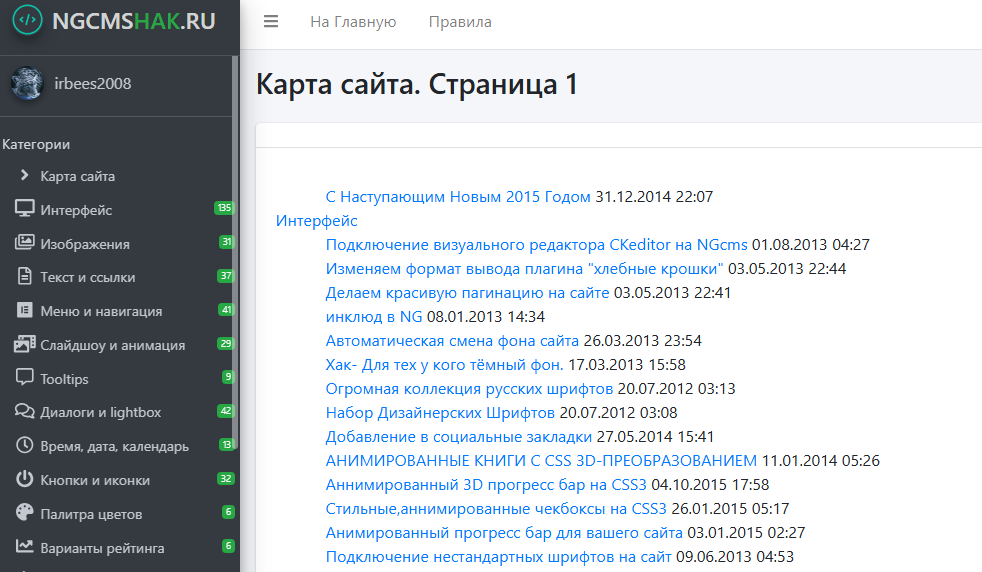Open С Наступающим Новым 2015 Годом article

pyautogui.click(x=458, y=197)
